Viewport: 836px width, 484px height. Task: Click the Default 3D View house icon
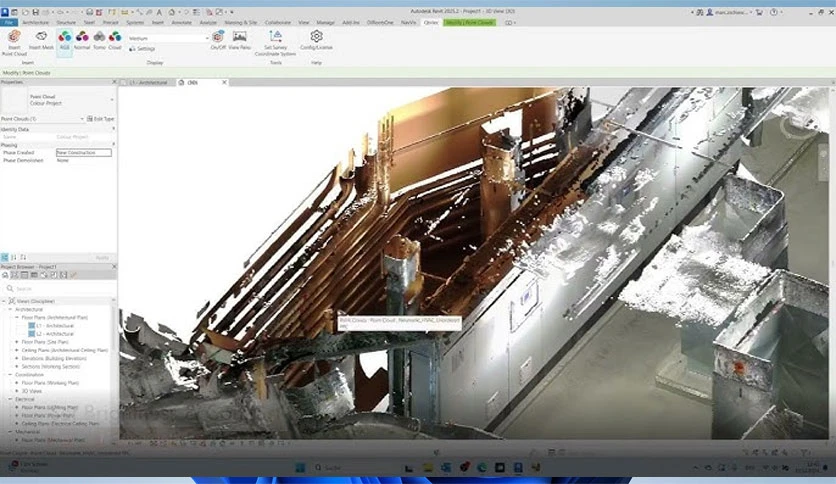(172, 12)
